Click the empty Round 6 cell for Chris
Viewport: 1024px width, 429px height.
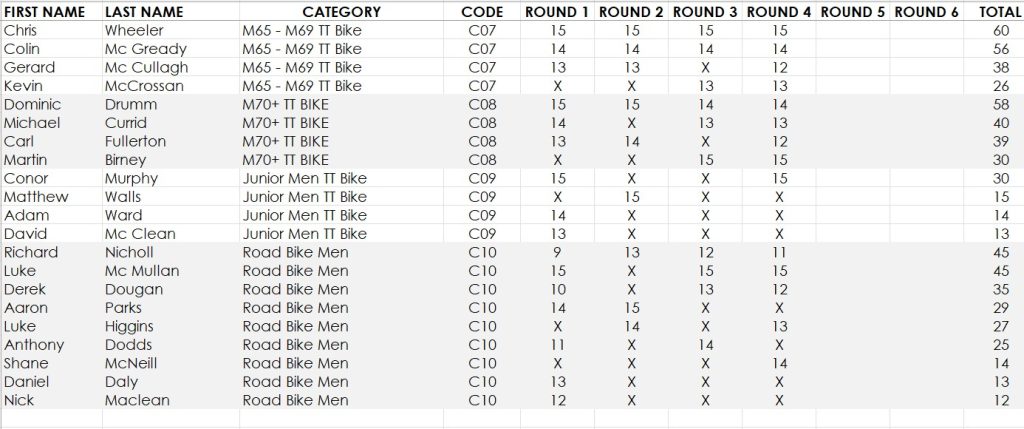point(926,31)
